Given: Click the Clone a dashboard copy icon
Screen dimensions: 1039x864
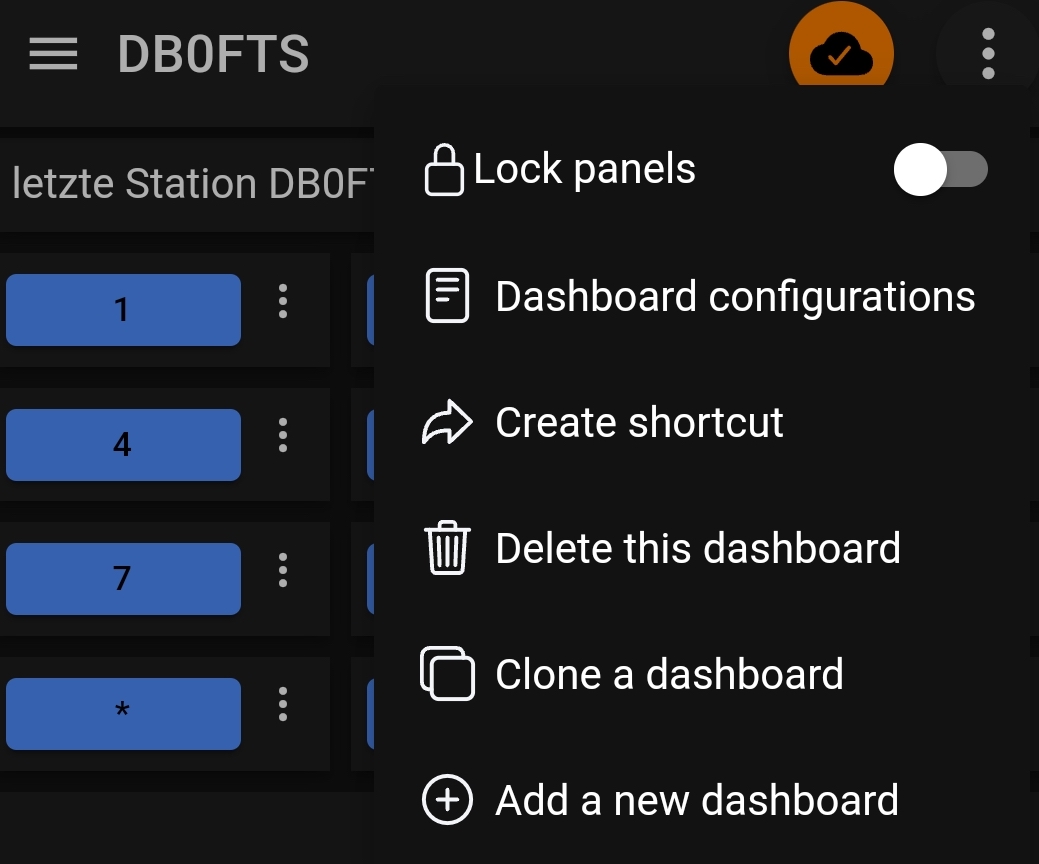Looking at the screenshot, I should pyautogui.click(x=447, y=674).
